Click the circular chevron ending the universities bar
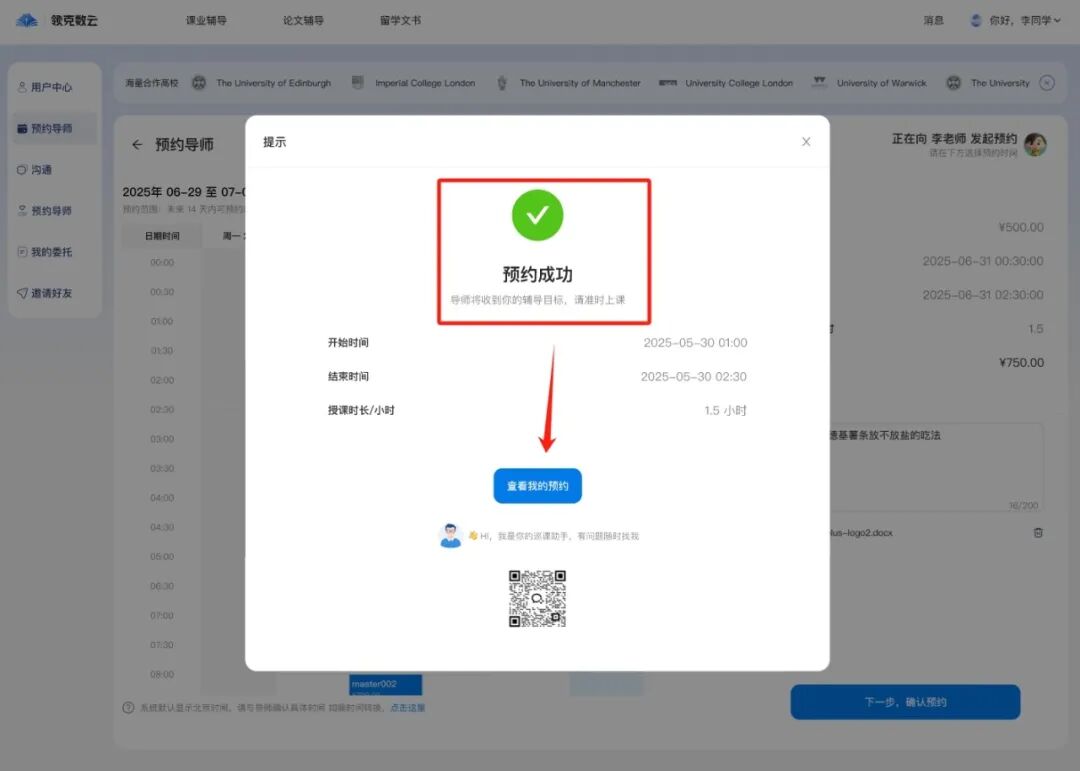 click(x=1047, y=83)
